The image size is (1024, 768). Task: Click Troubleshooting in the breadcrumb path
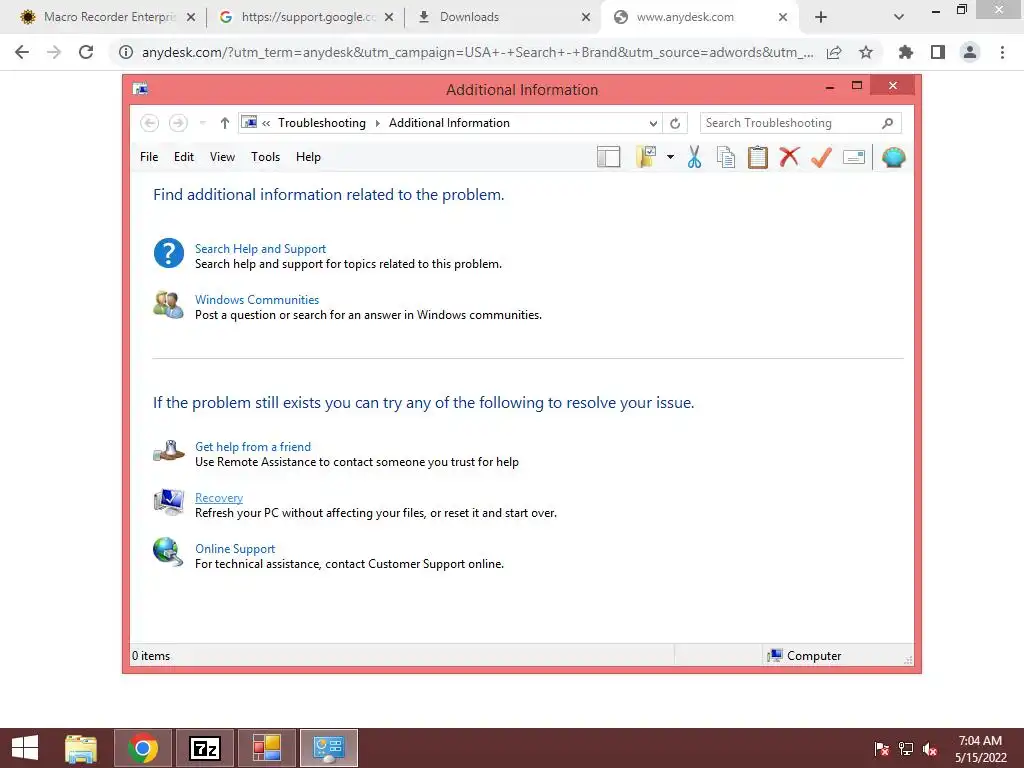pyautogui.click(x=322, y=123)
